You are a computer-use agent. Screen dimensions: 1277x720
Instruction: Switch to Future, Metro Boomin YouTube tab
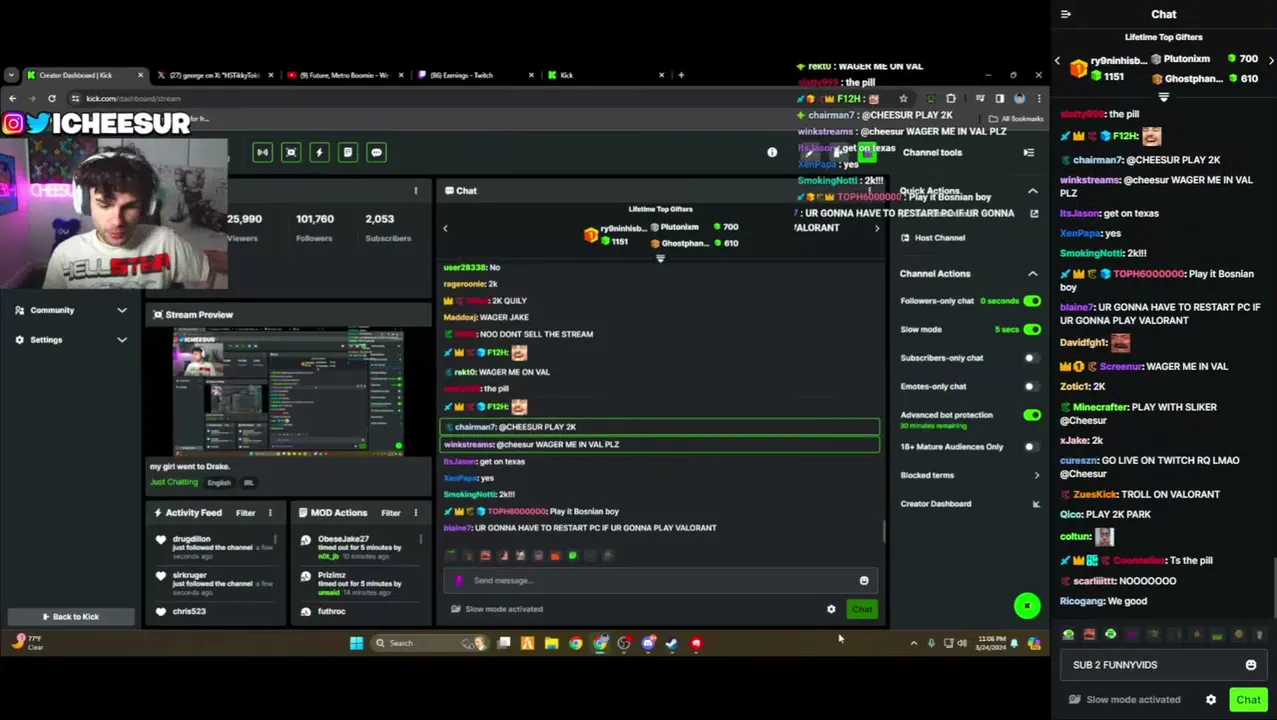point(345,75)
